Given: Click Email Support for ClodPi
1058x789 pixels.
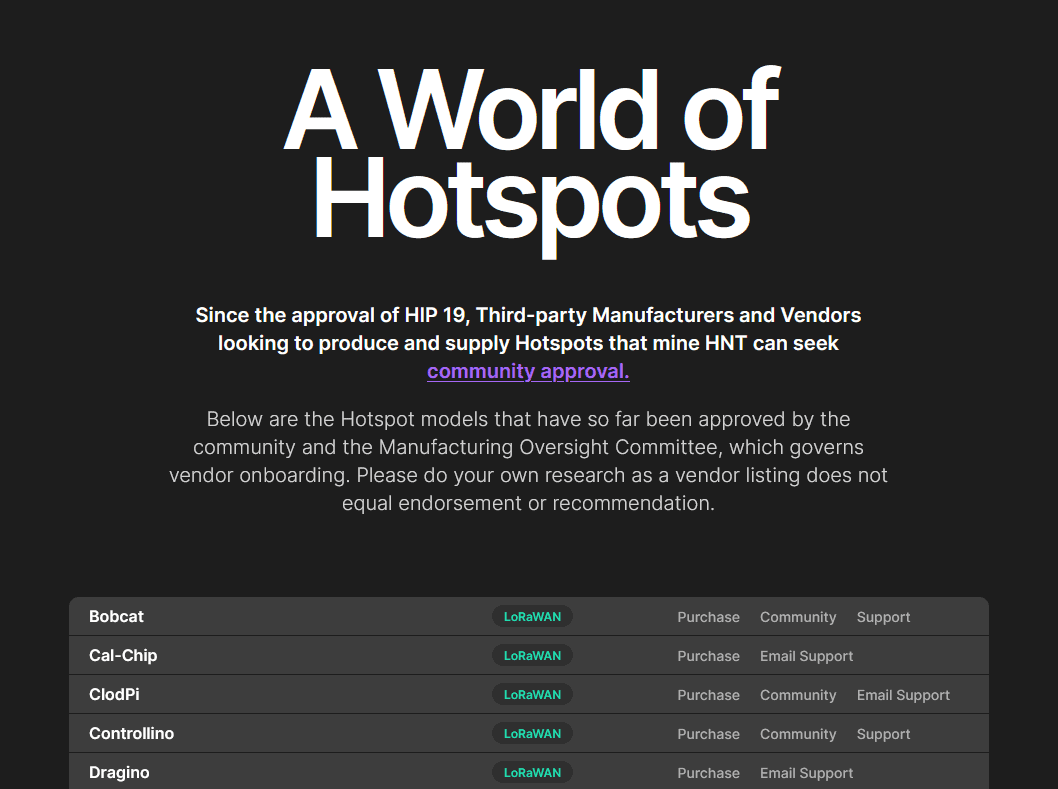Looking at the screenshot, I should coord(903,695).
